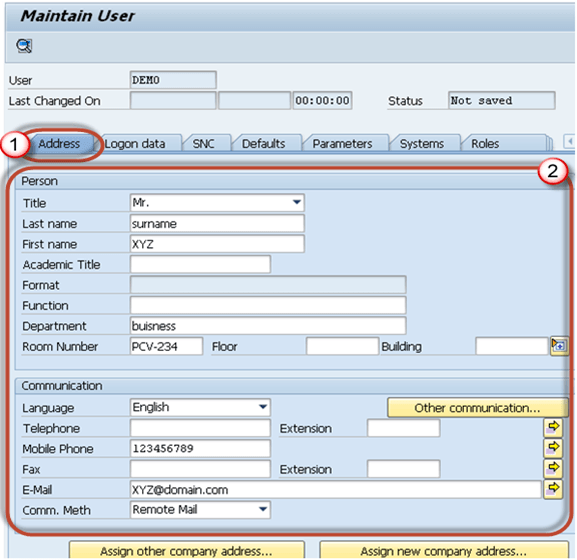This screenshot has height=560, width=577.
Task: Click Assign new company address... button
Action: tap(444, 550)
